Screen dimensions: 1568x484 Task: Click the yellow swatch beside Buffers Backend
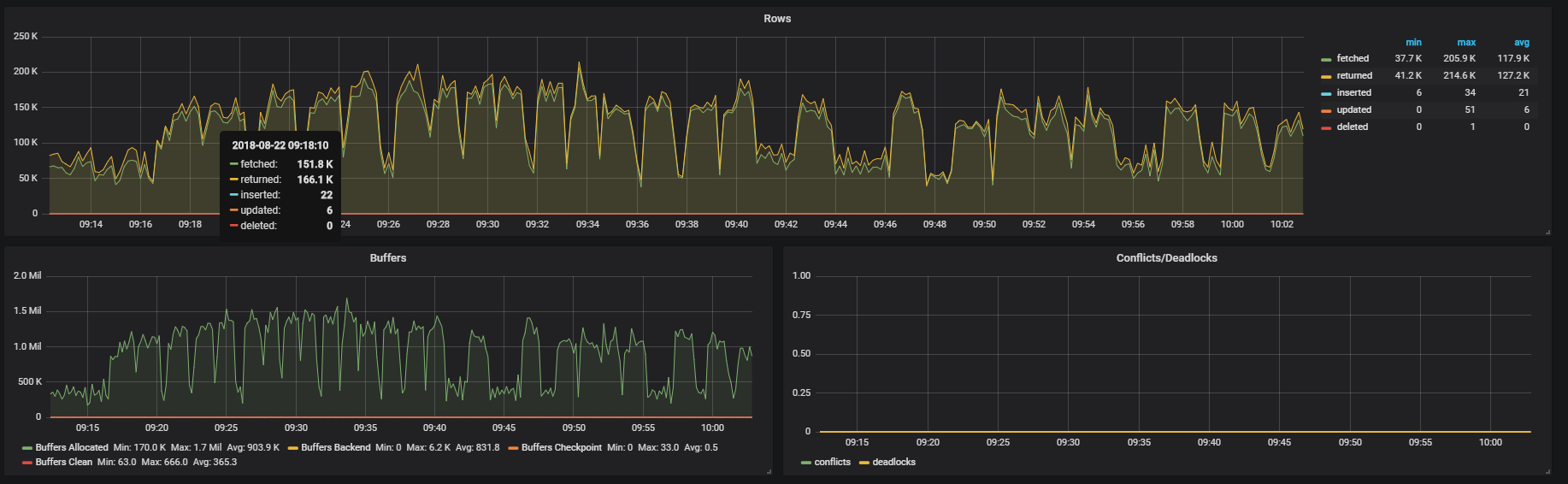pos(293,448)
